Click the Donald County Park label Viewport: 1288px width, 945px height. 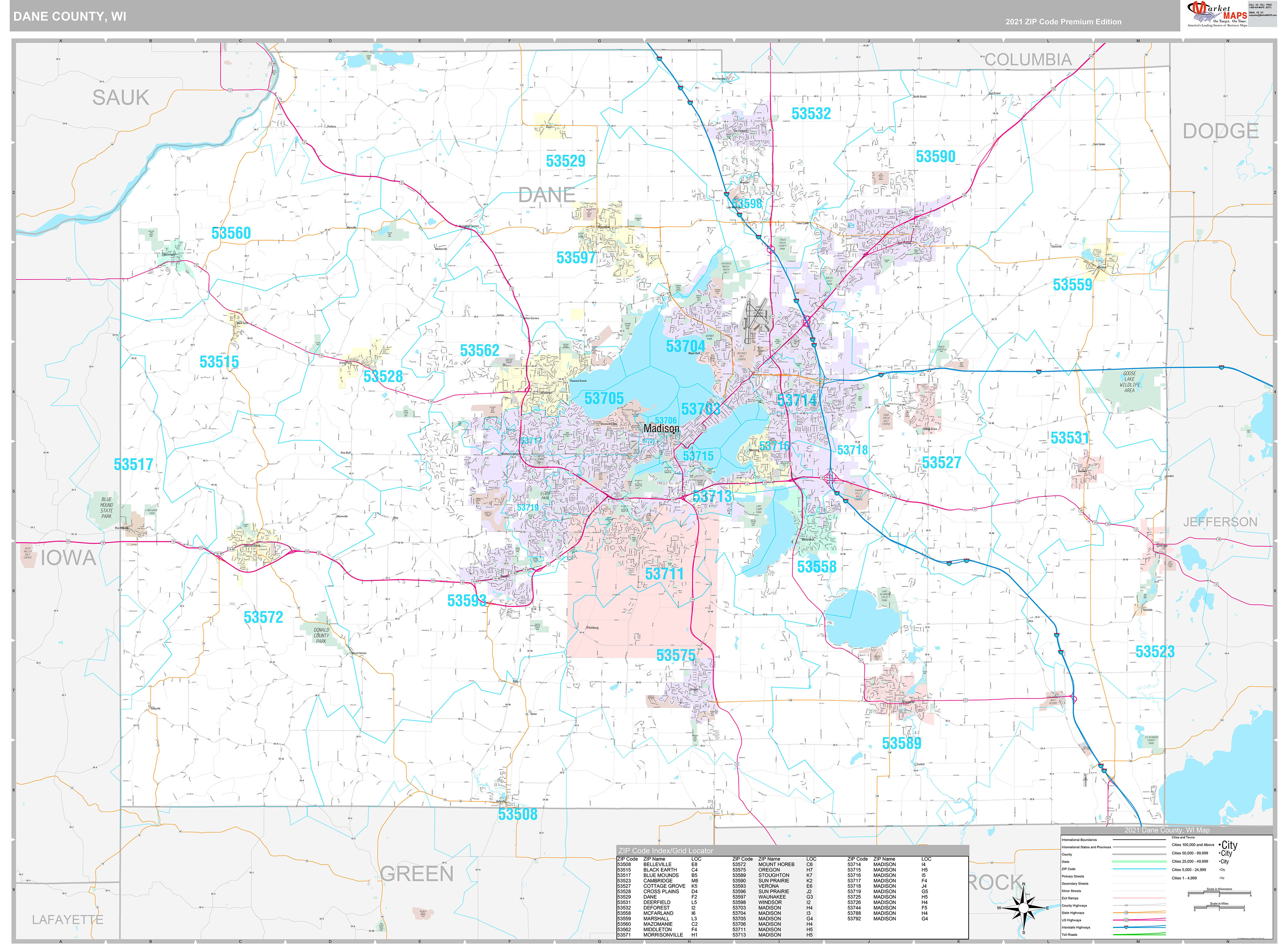[321, 636]
